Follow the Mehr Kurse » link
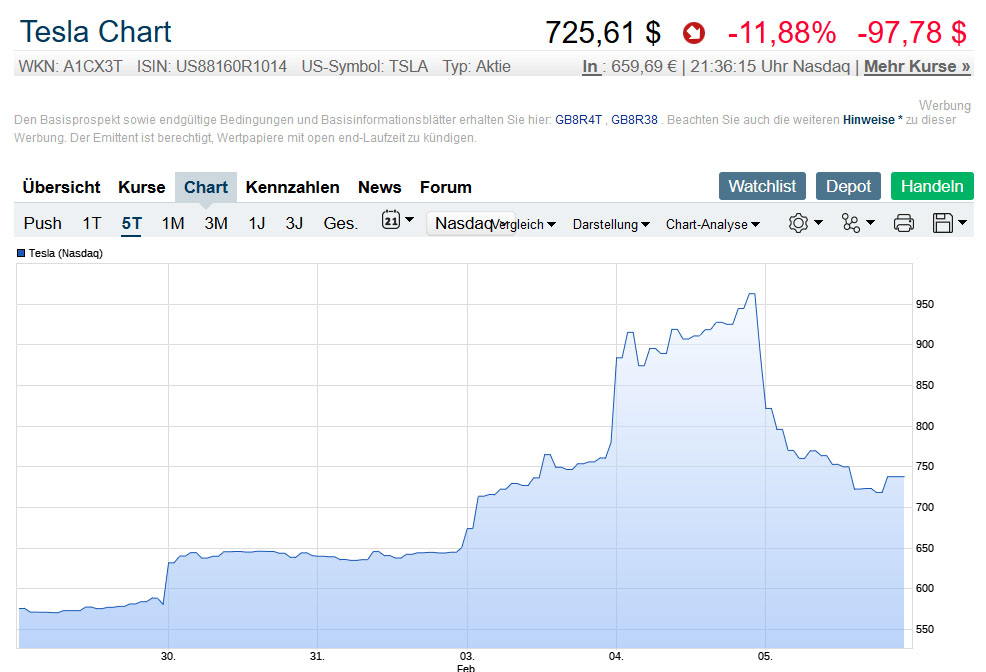The image size is (986, 672). (x=917, y=66)
